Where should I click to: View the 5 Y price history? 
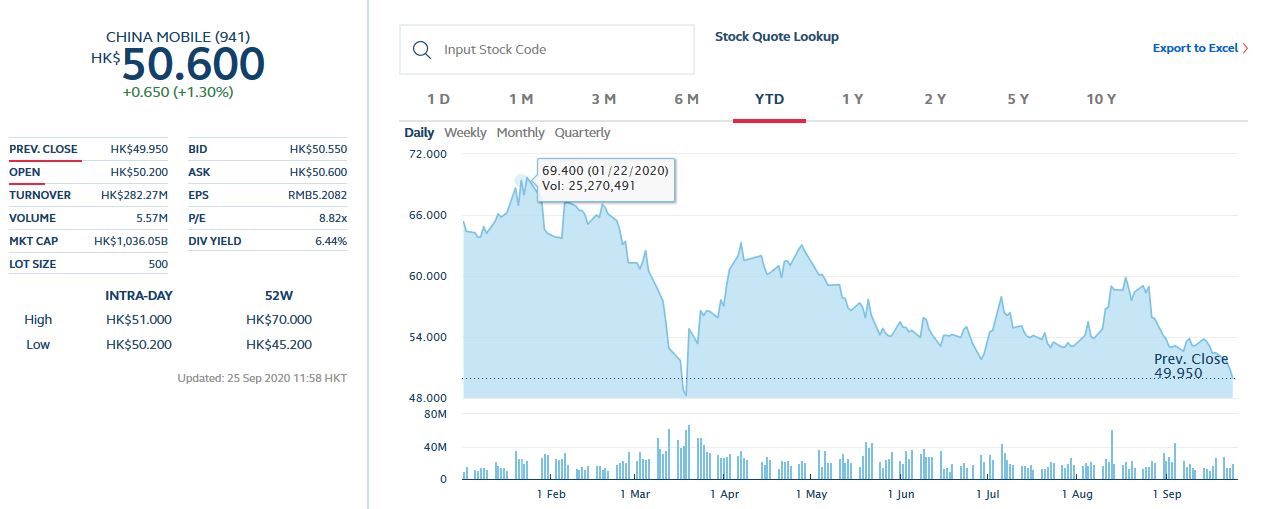tap(1018, 99)
